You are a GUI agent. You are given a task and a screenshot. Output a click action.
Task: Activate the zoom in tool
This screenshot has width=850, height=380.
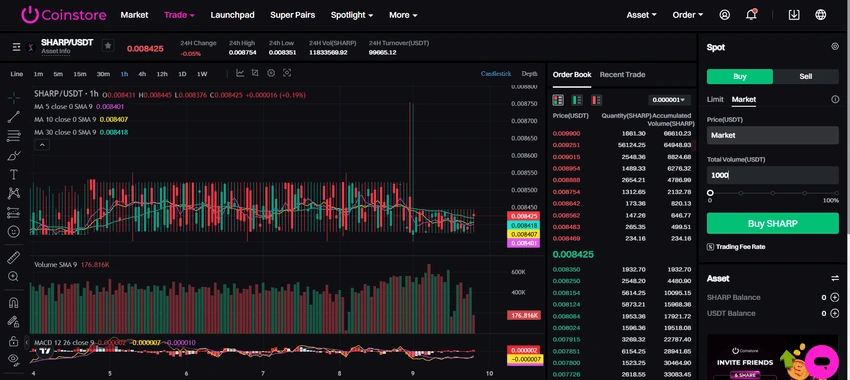pos(14,276)
